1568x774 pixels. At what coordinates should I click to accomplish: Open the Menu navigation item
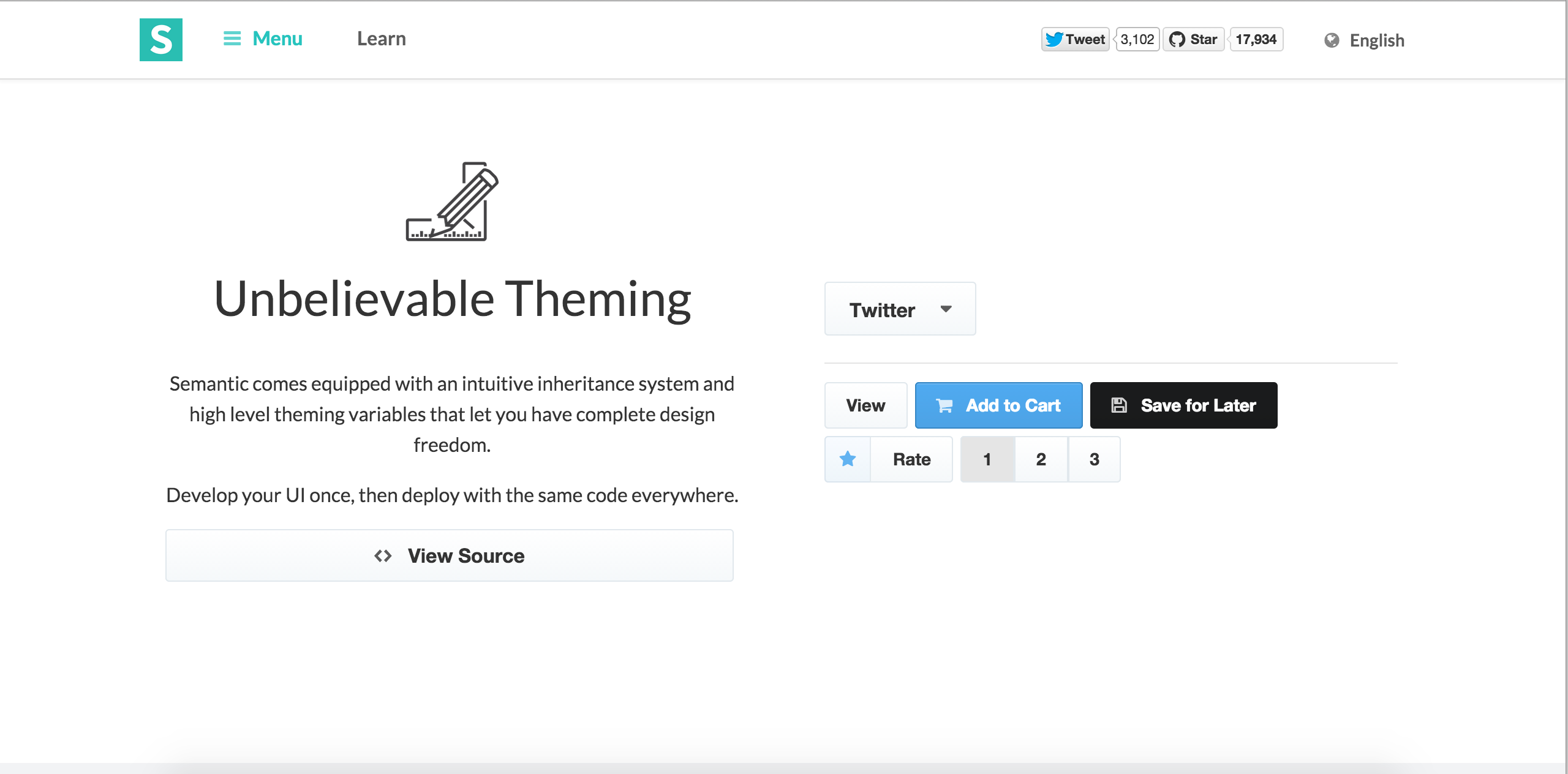click(263, 39)
